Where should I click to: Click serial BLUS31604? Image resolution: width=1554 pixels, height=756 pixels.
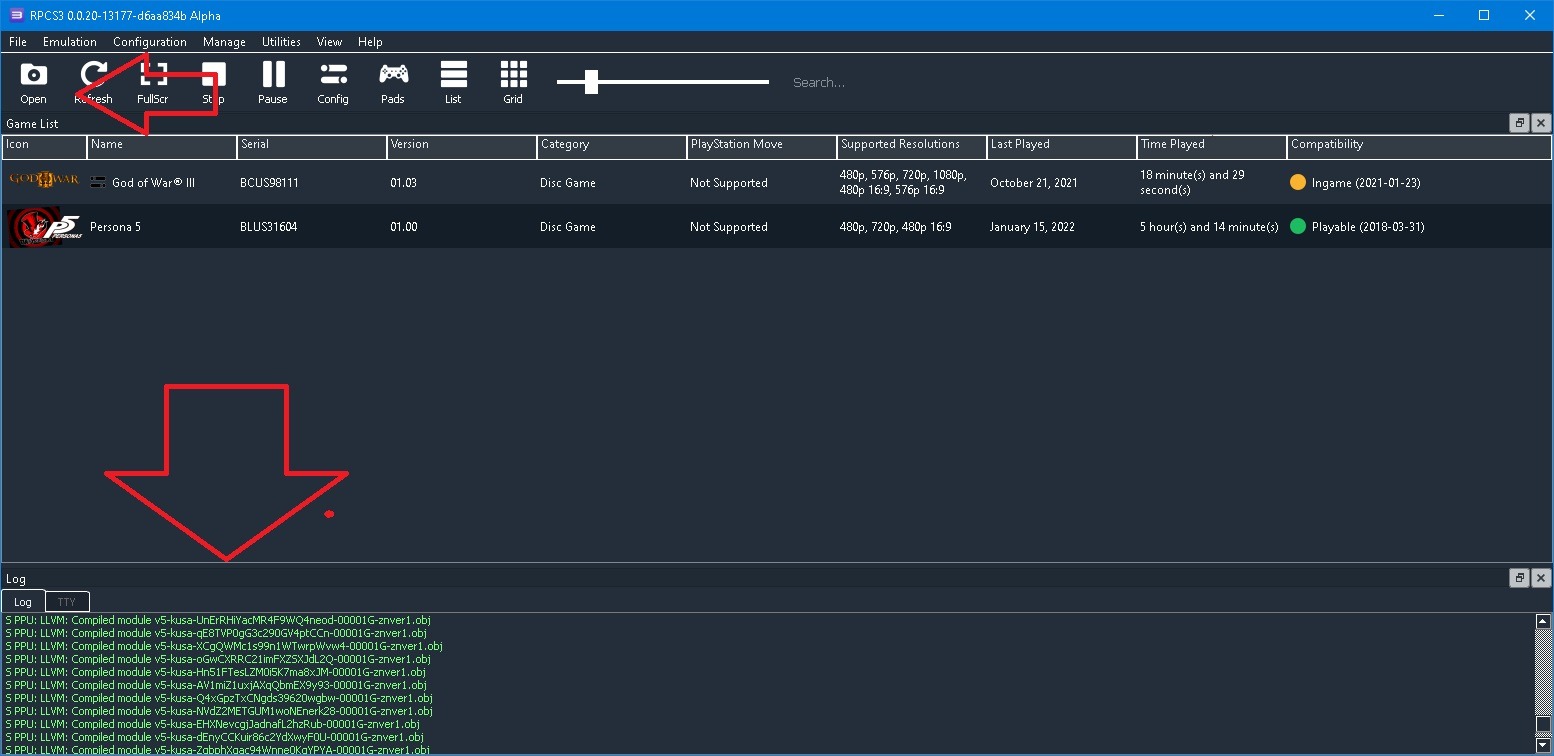coord(268,227)
